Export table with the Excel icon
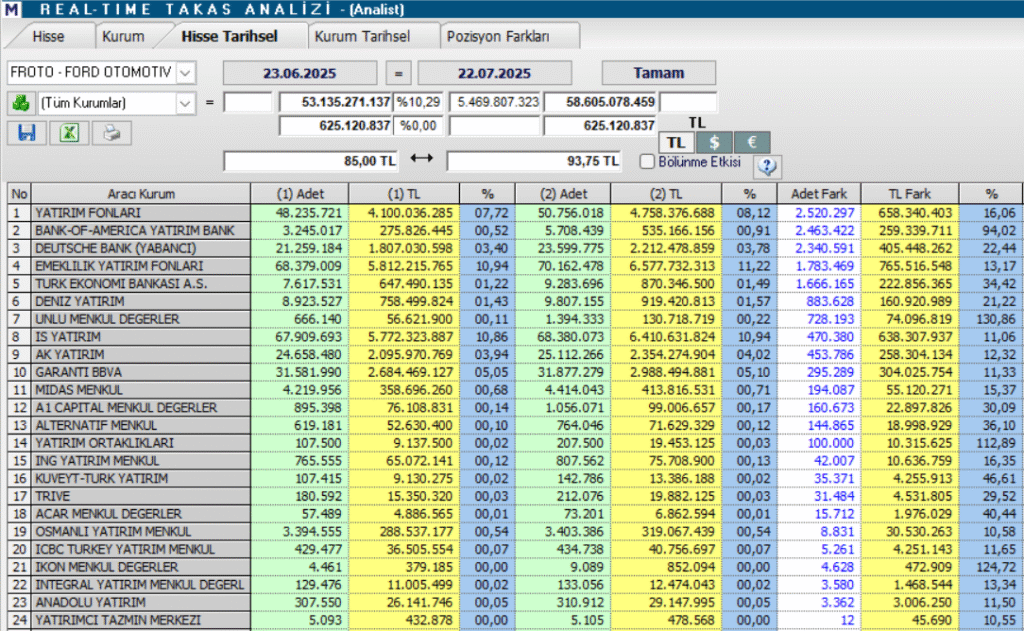 click(x=69, y=133)
